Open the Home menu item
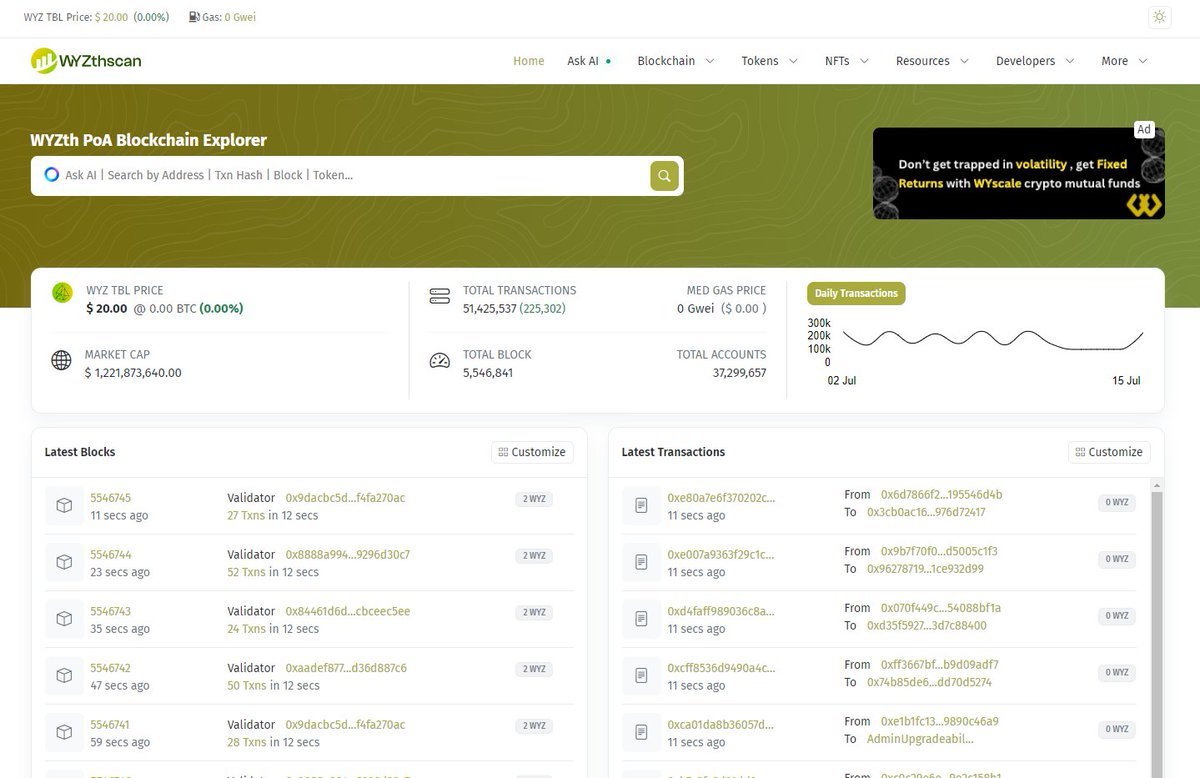Image resolution: width=1200 pixels, height=778 pixels. pyautogui.click(x=528, y=61)
